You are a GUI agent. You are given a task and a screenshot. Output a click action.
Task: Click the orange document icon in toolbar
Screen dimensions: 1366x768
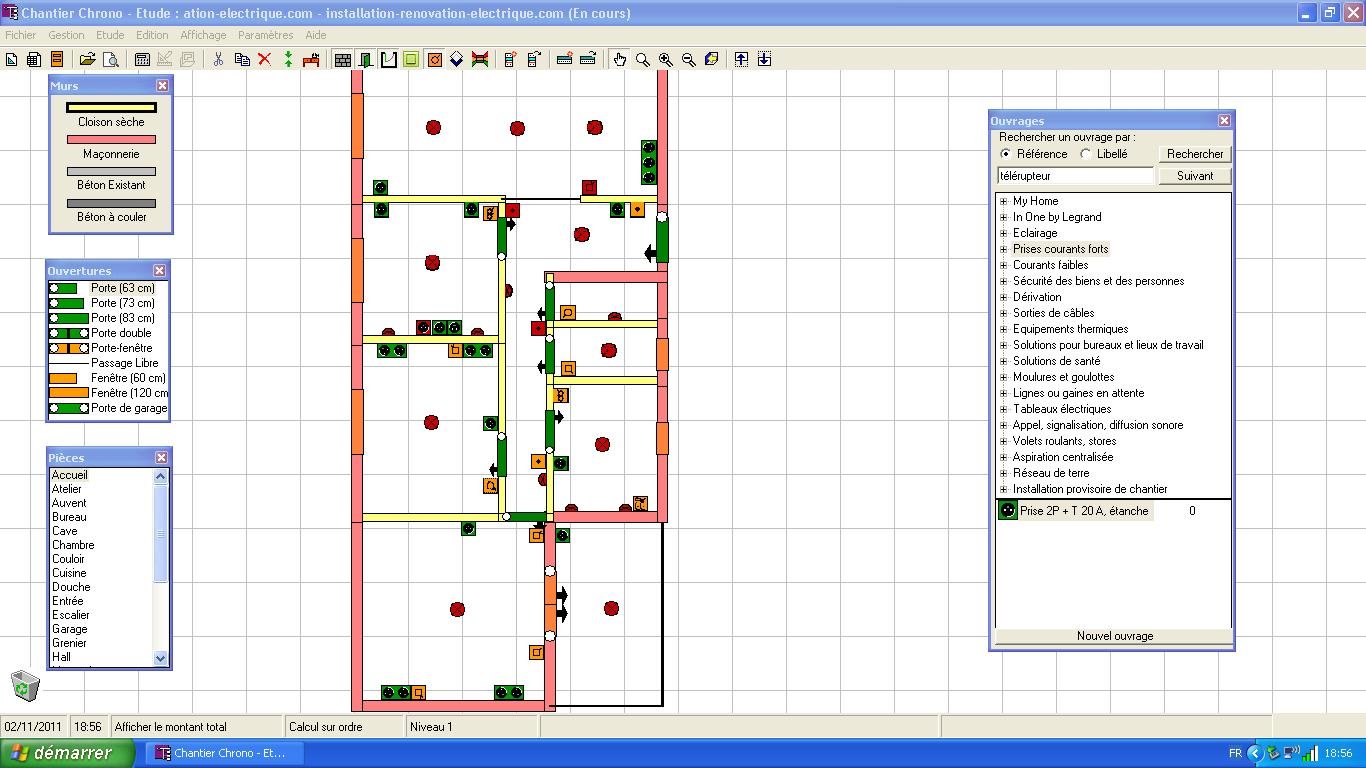pyautogui.click(x=57, y=60)
